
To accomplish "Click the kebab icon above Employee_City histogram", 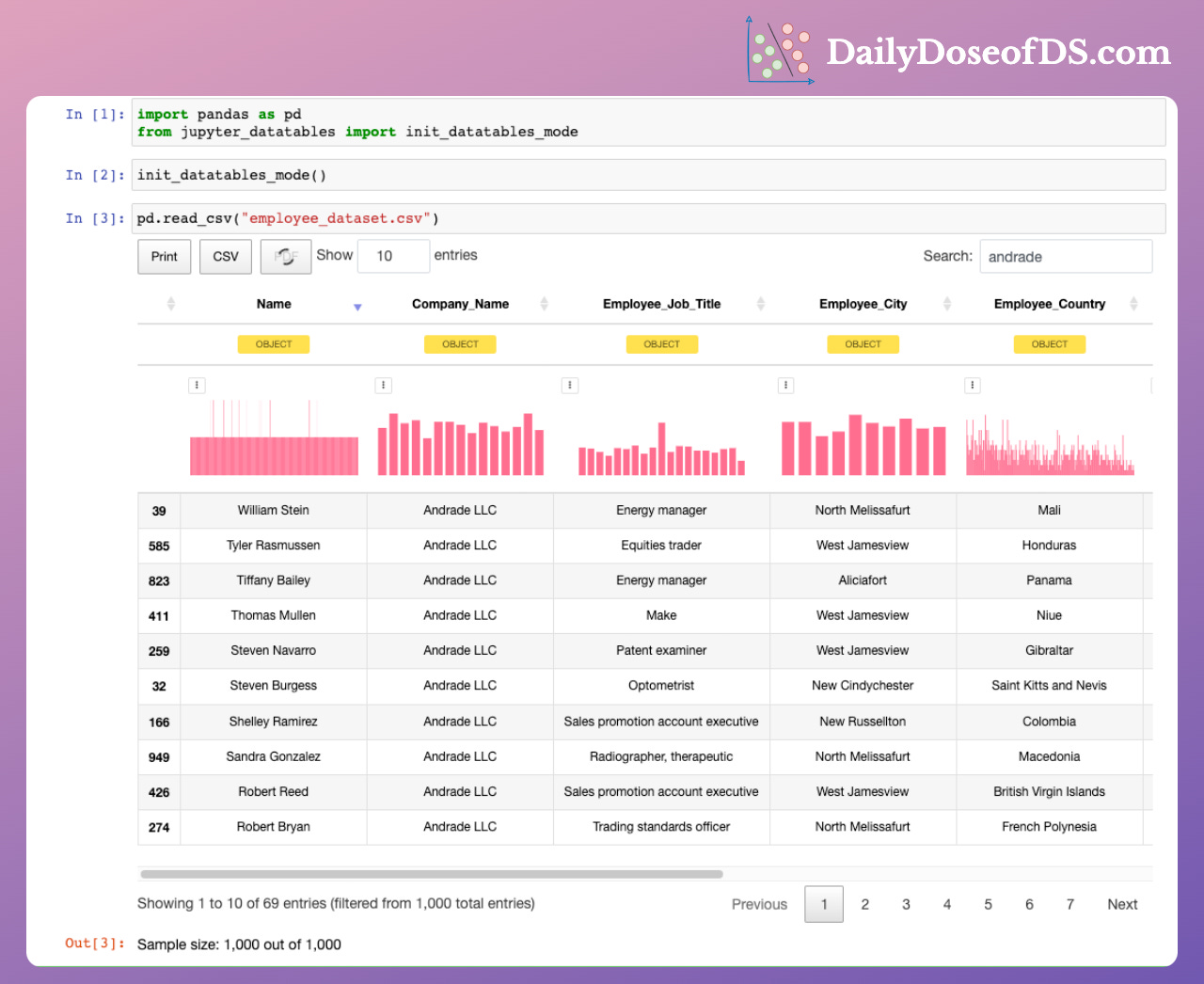I will (786, 385).
